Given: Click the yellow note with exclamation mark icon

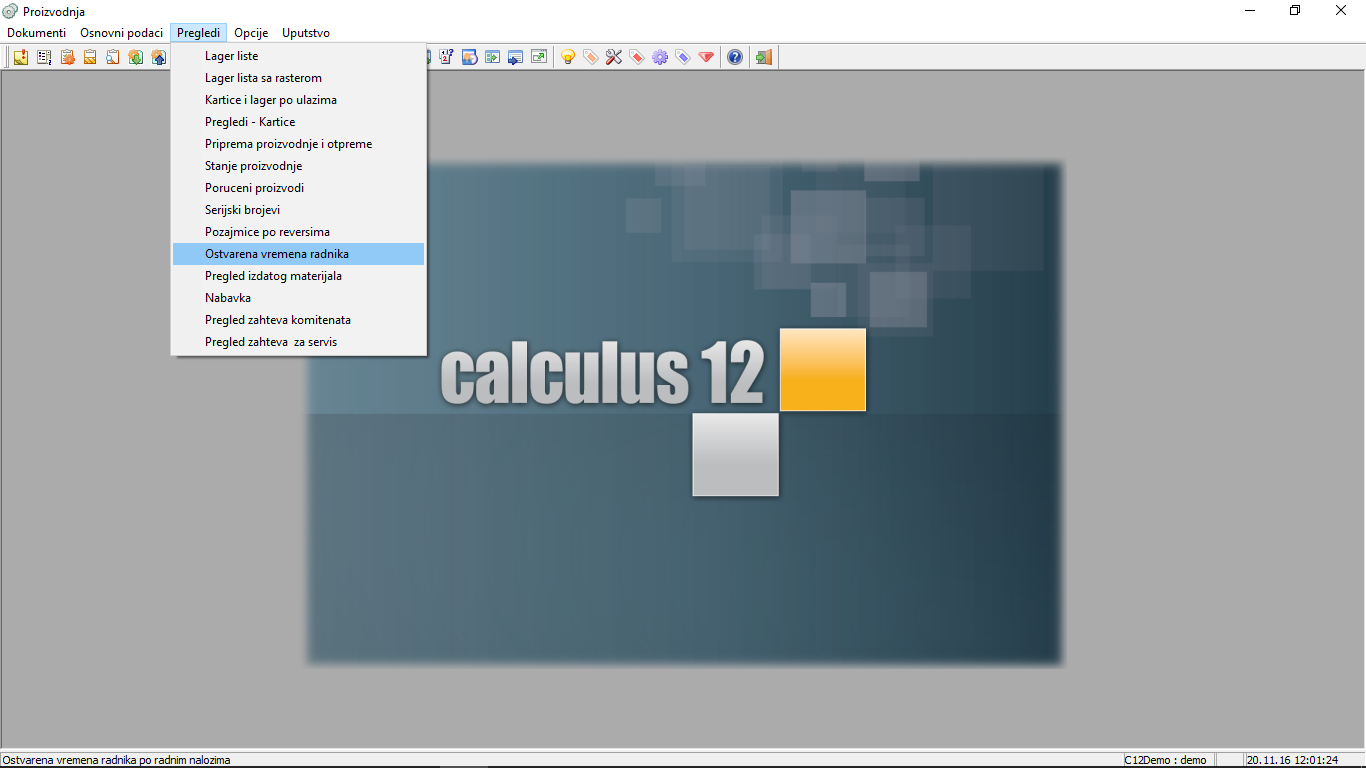Looking at the screenshot, I should tap(21, 57).
